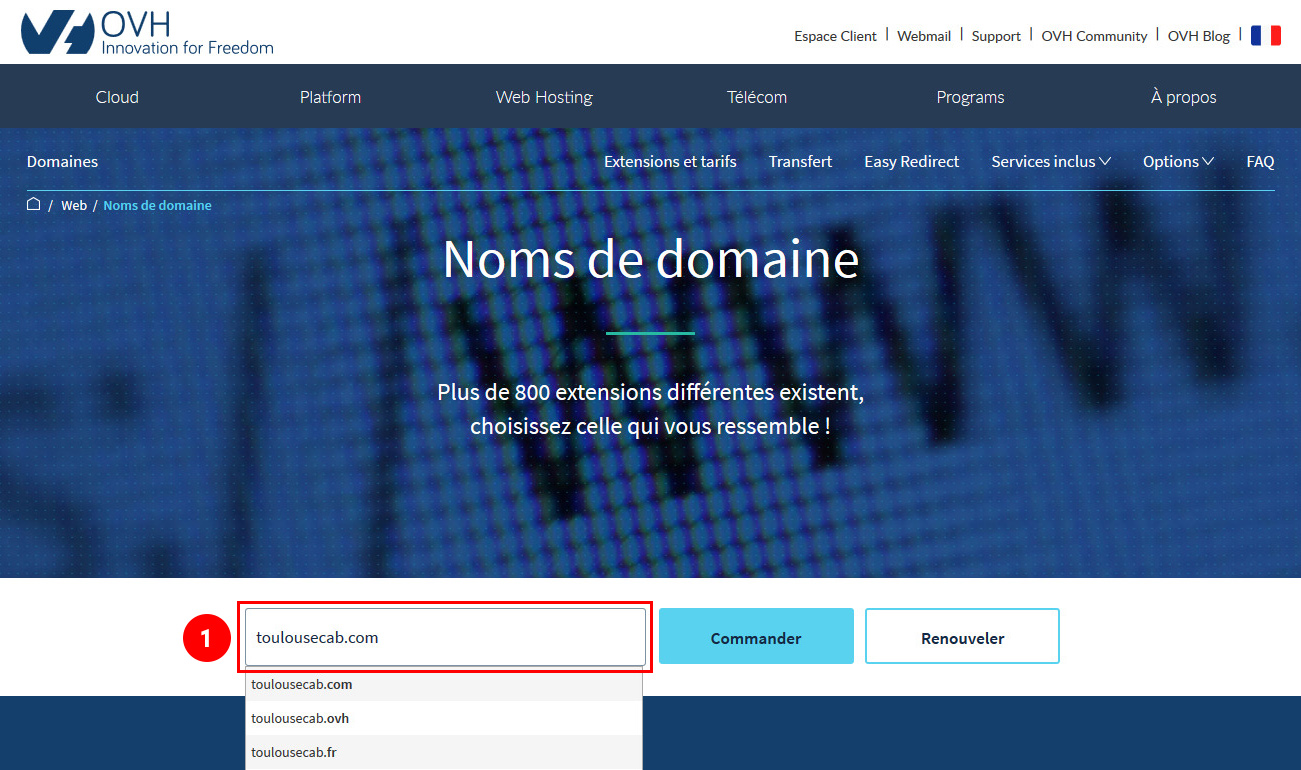1301x770 pixels.
Task: Select toulousecab.ovh suggestion
Action: point(444,718)
